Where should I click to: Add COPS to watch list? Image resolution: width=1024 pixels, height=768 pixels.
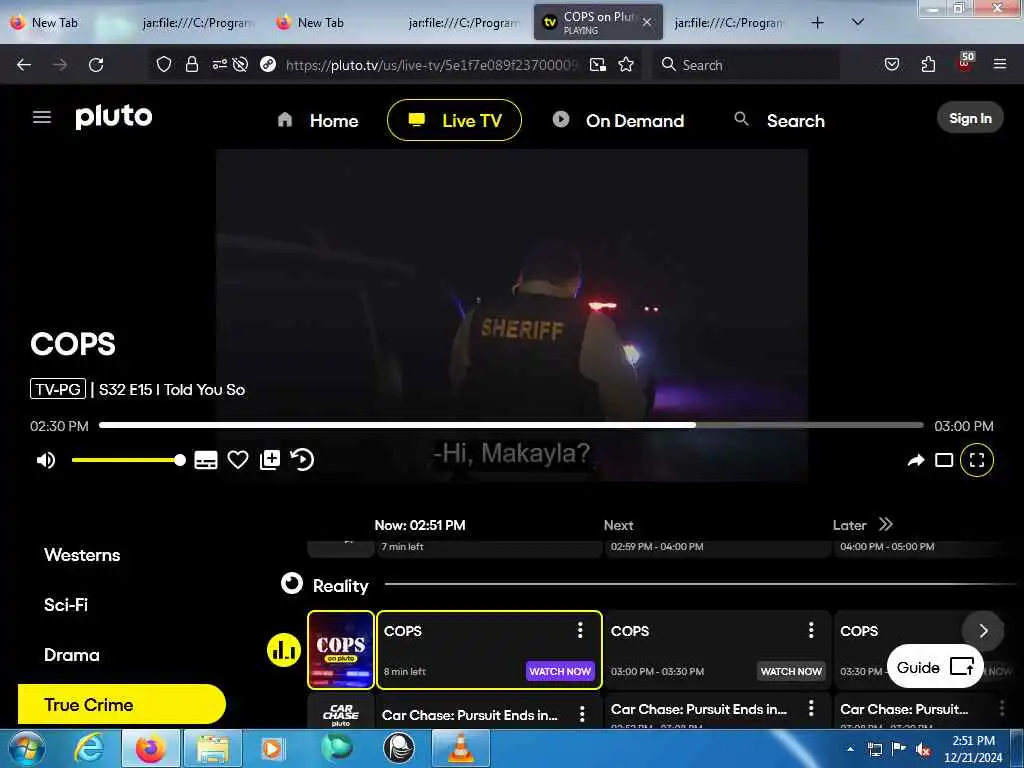click(270, 460)
